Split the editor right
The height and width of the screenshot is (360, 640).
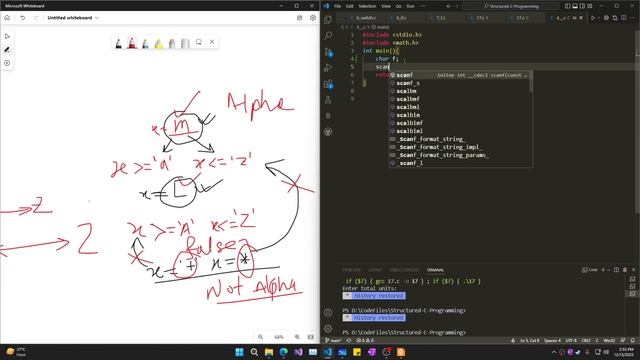[x=624, y=18]
